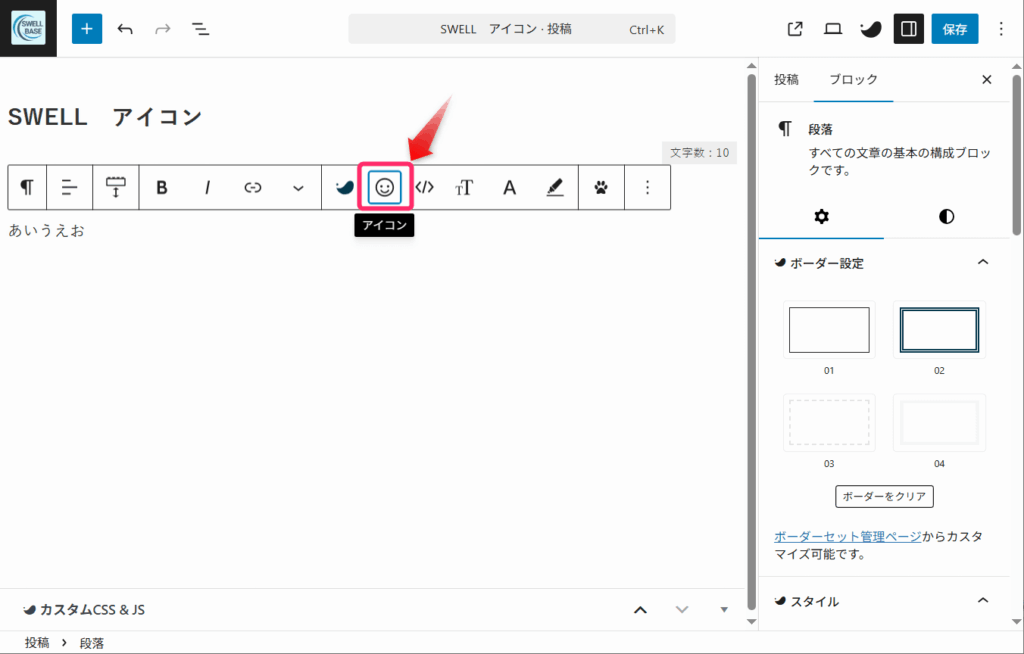Click the SWELL アイコン post title
The image size is (1024, 654).
pos(105,117)
